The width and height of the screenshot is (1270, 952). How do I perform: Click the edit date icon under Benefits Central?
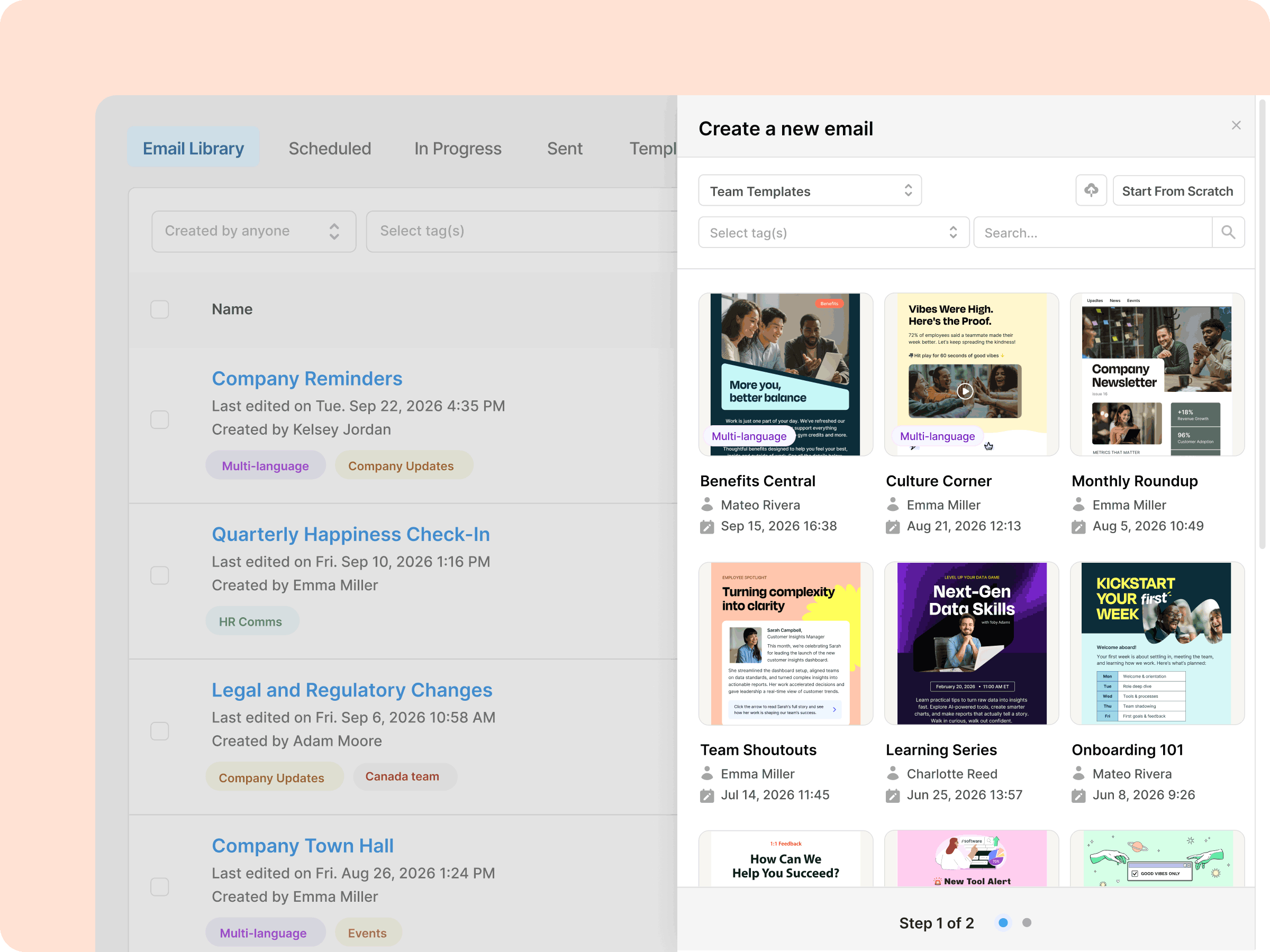coord(707,526)
